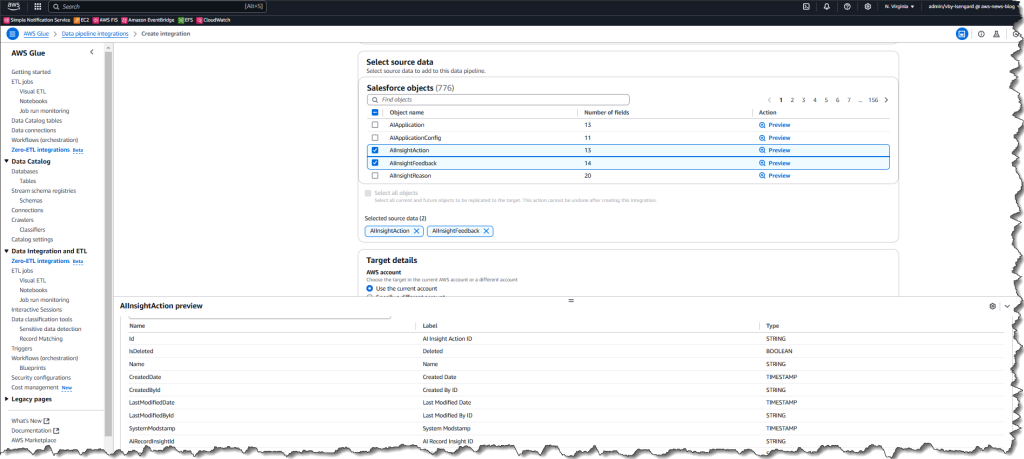Preview the AIApplicationConfig object
Viewport: 1024px width, 459px height.
(775, 138)
